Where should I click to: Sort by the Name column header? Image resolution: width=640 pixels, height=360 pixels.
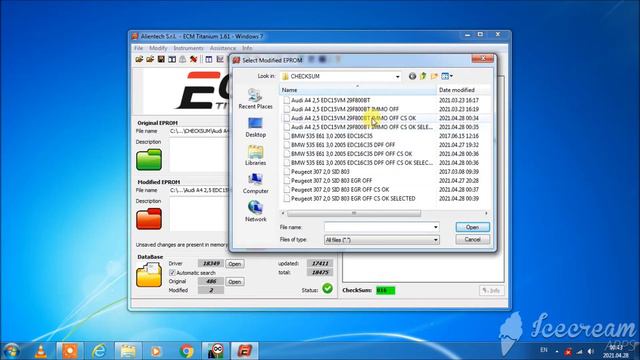point(358,90)
